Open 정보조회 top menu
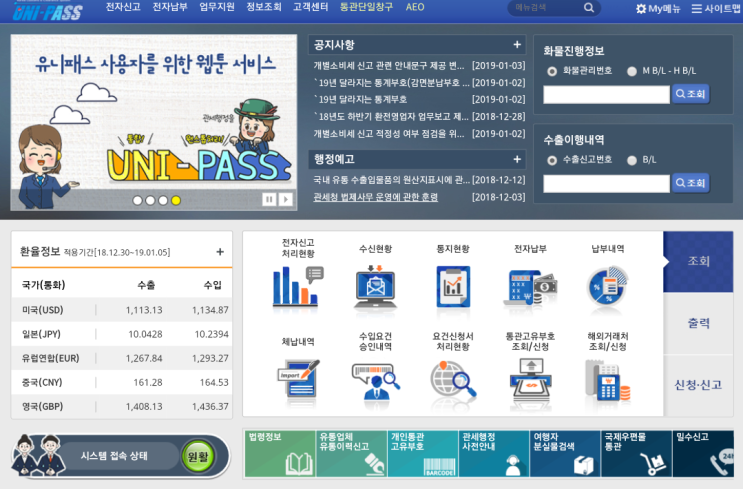Screen dimensions: 743x489 coord(264,7)
